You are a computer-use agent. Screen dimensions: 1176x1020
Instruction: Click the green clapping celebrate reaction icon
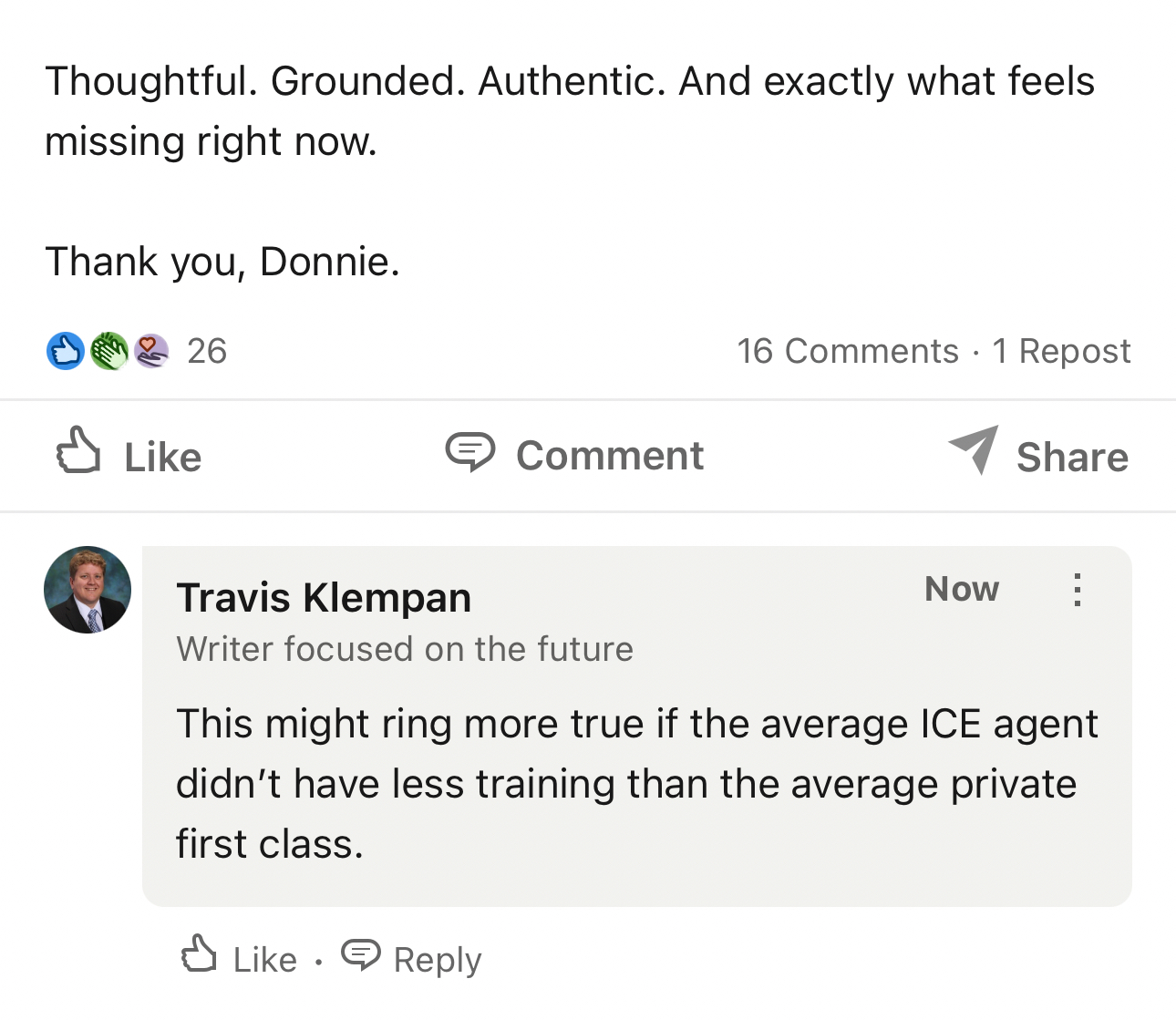108,351
